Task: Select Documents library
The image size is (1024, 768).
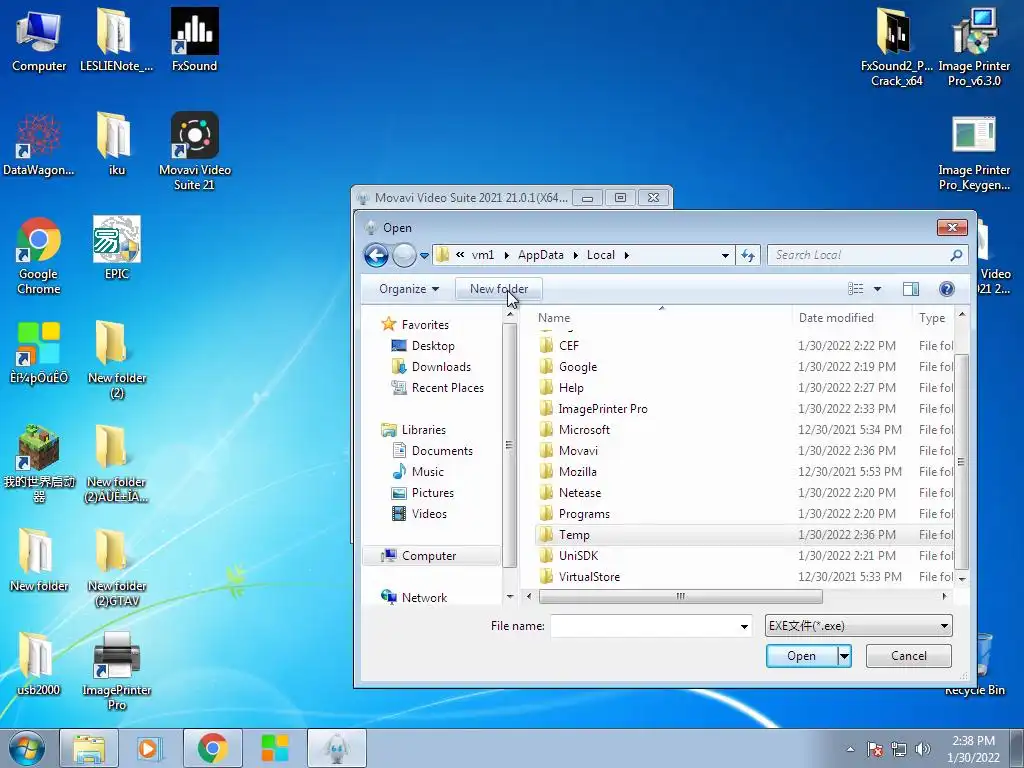Action: click(x=441, y=451)
